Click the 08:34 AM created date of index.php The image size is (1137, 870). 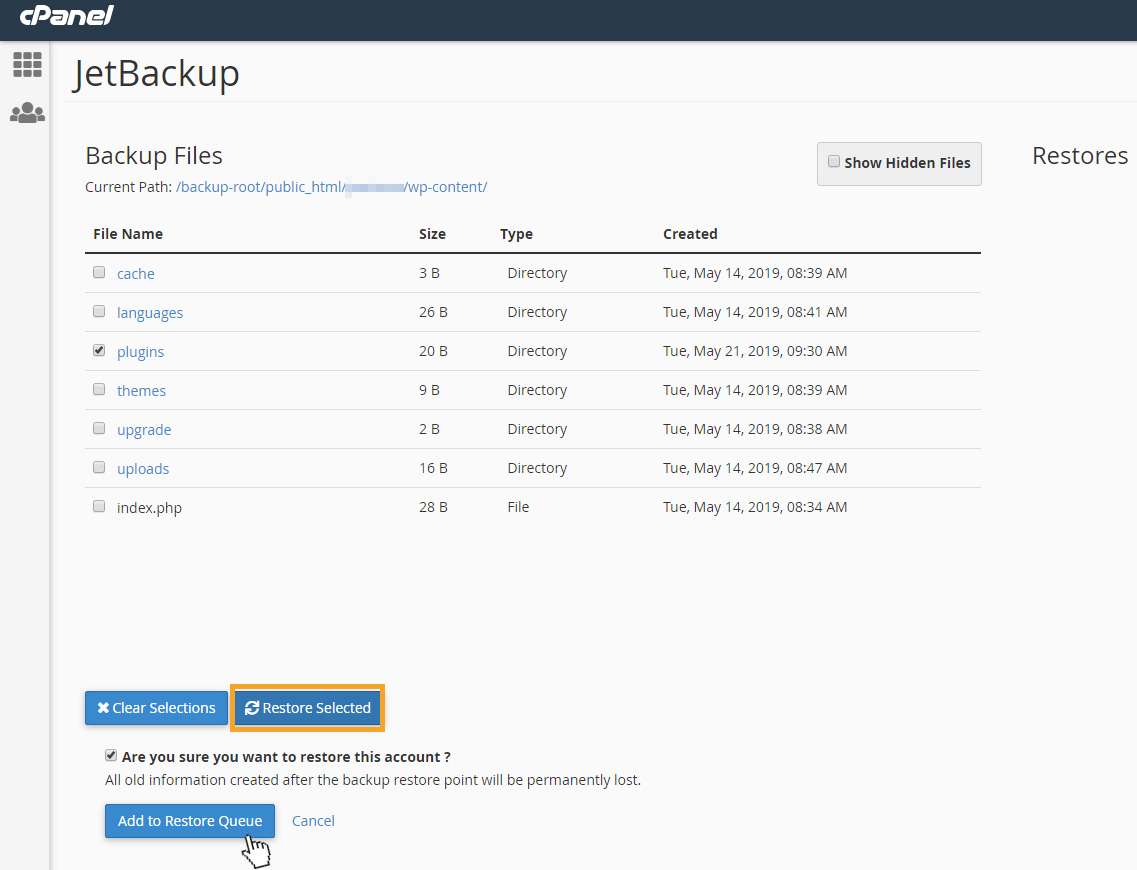(755, 507)
